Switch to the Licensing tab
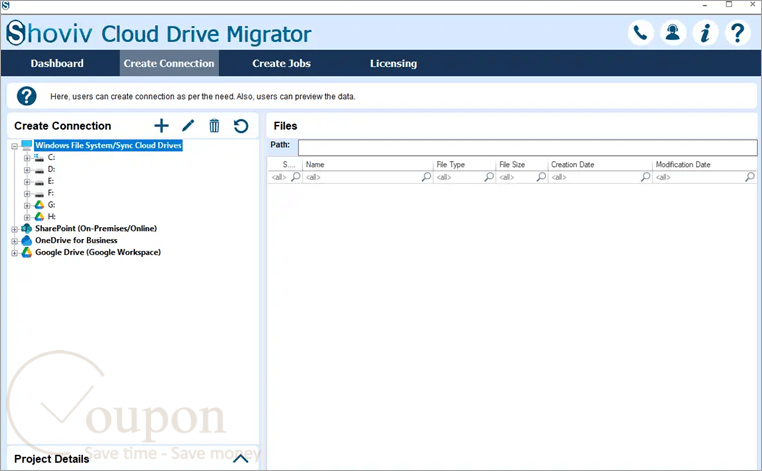The image size is (762, 471). click(x=393, y=63)
